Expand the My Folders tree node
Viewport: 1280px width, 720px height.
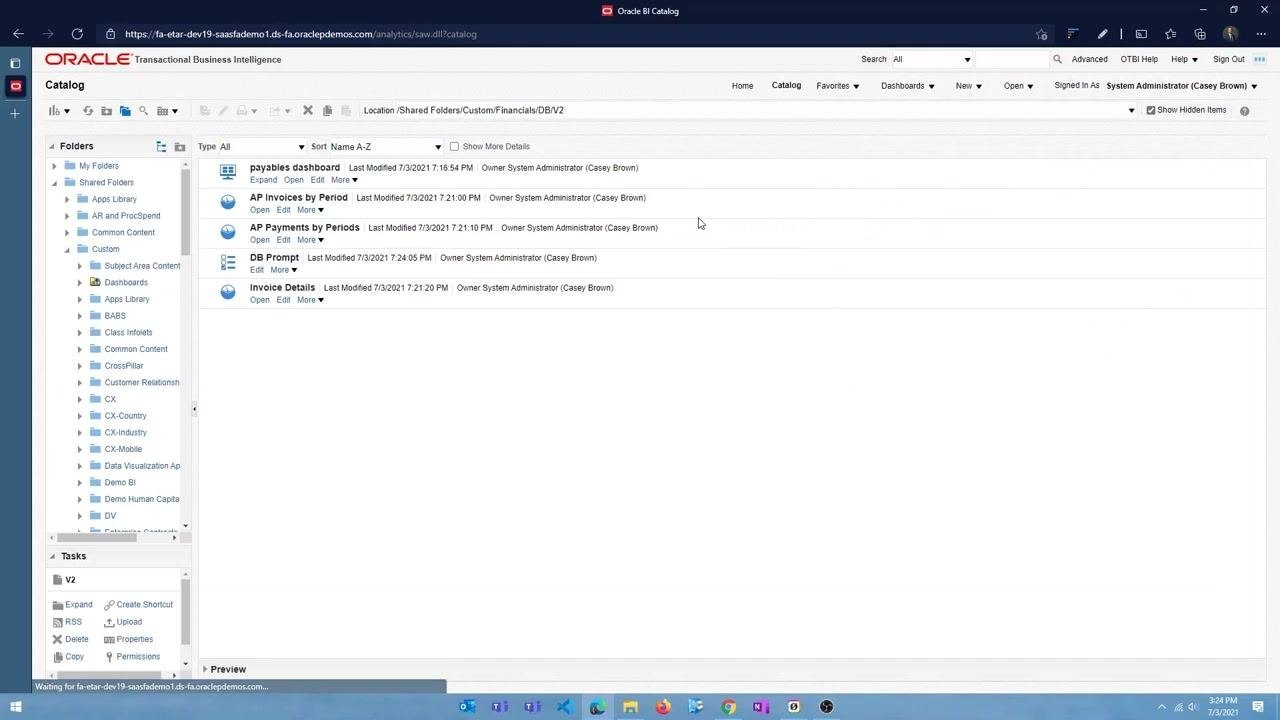coord(55,166)
